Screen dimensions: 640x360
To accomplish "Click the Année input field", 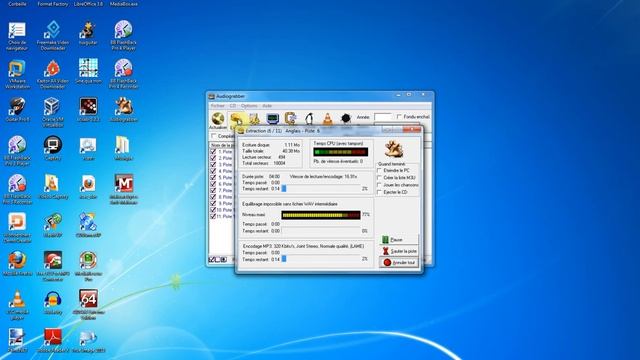I will pyautogui.click(x=382, y=117).
